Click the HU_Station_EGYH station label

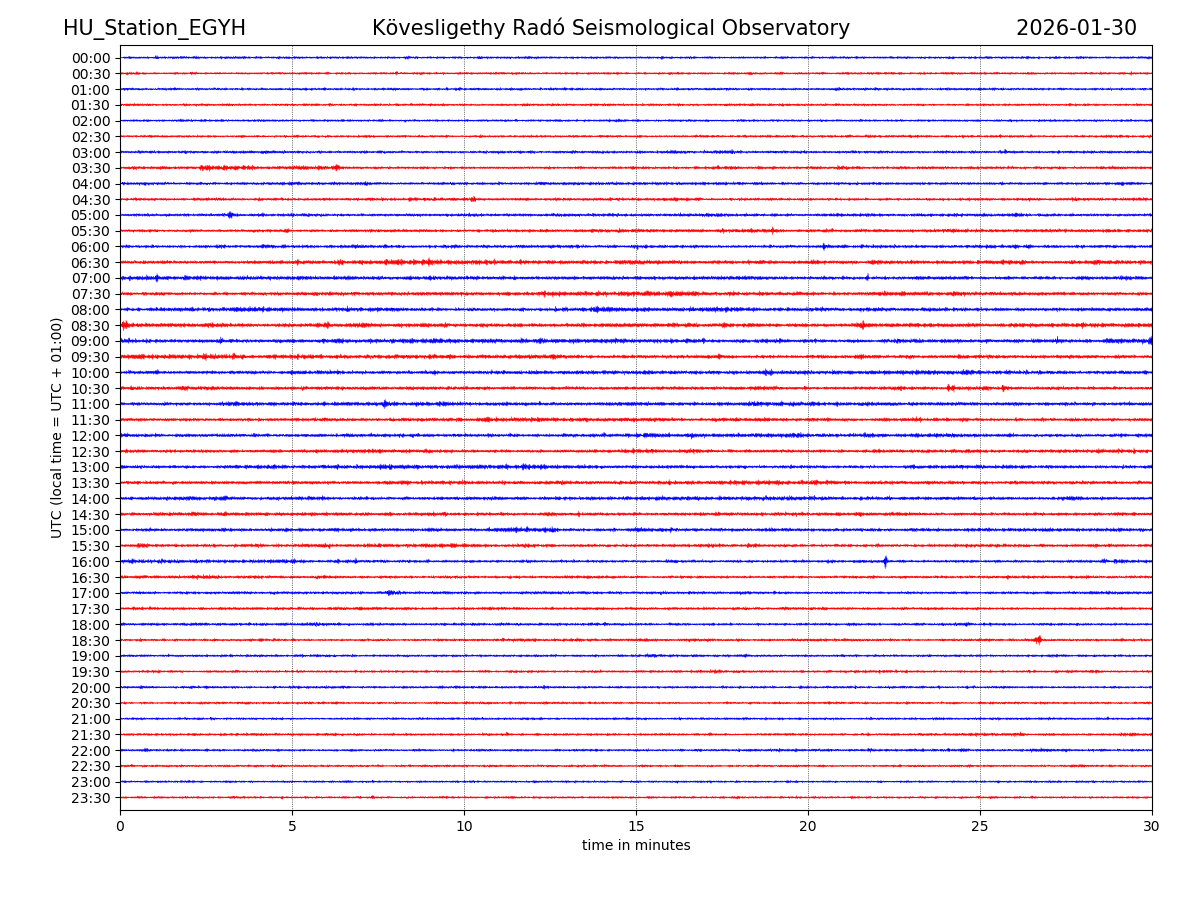tap(154, 29)
